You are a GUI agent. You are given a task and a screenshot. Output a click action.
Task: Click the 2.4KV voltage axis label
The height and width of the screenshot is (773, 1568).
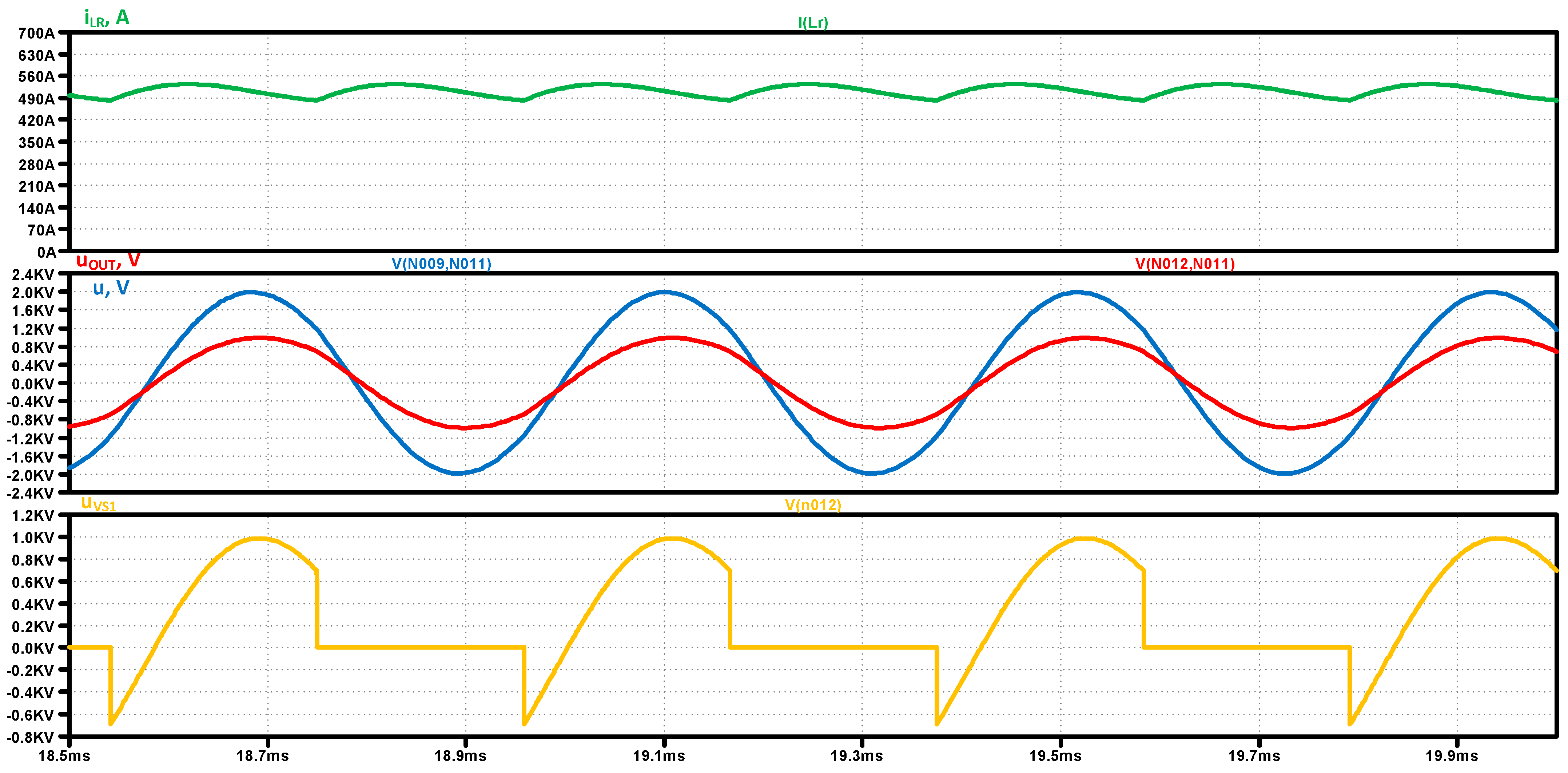(x=33, y=274)
